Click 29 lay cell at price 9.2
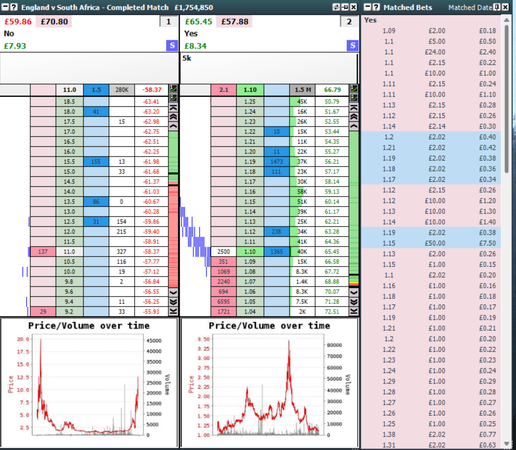 (43, 312)
